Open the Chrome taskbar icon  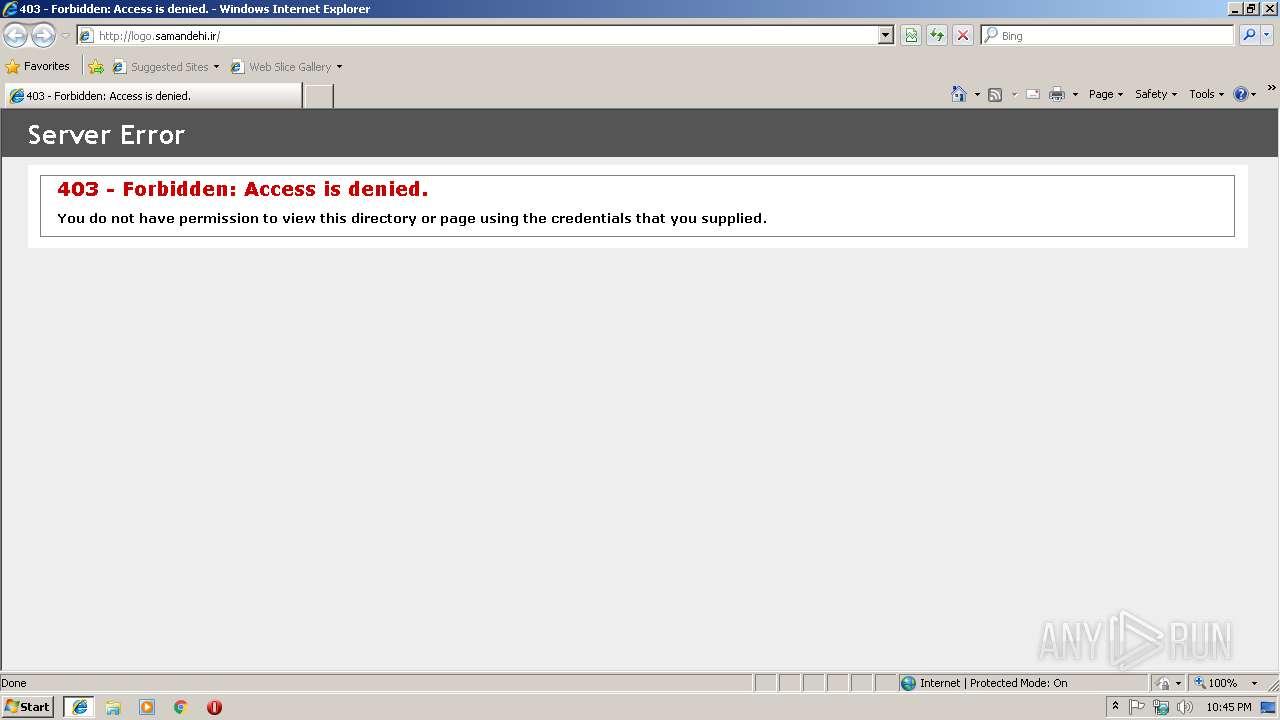click(181, 707)
